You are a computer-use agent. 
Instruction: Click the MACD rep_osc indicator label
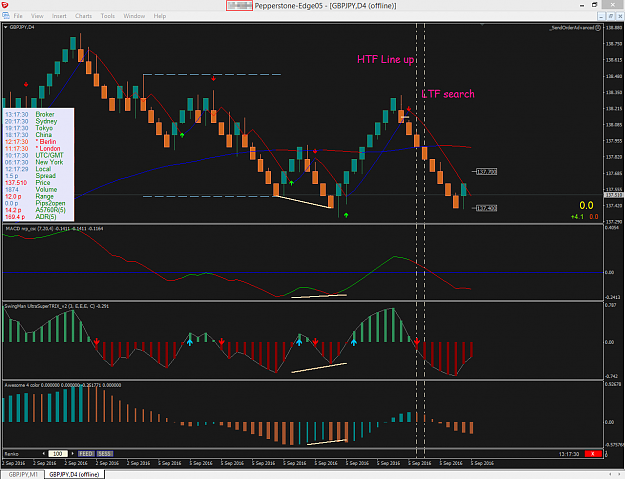pyautogui.click(x=54, y=229)
